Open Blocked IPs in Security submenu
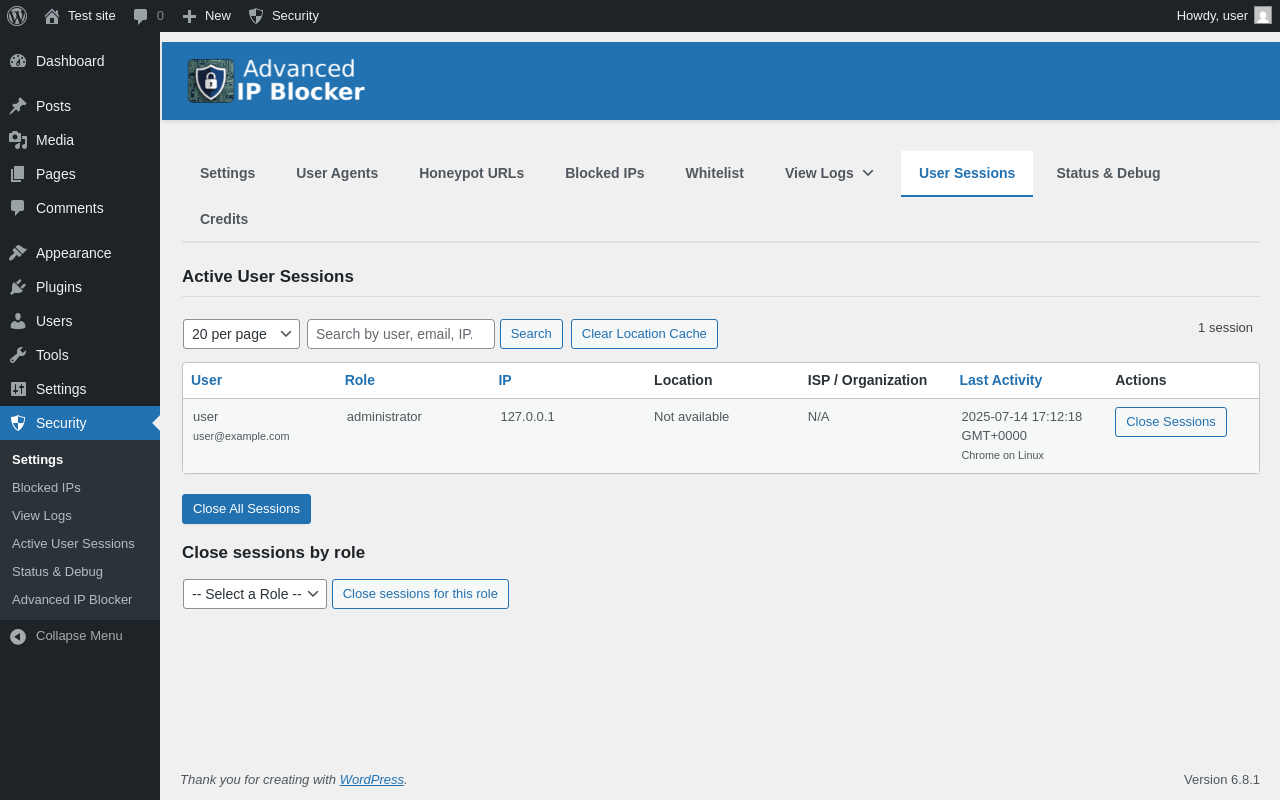Viewport: 1280px width, 800px height. tap(46, 488)
